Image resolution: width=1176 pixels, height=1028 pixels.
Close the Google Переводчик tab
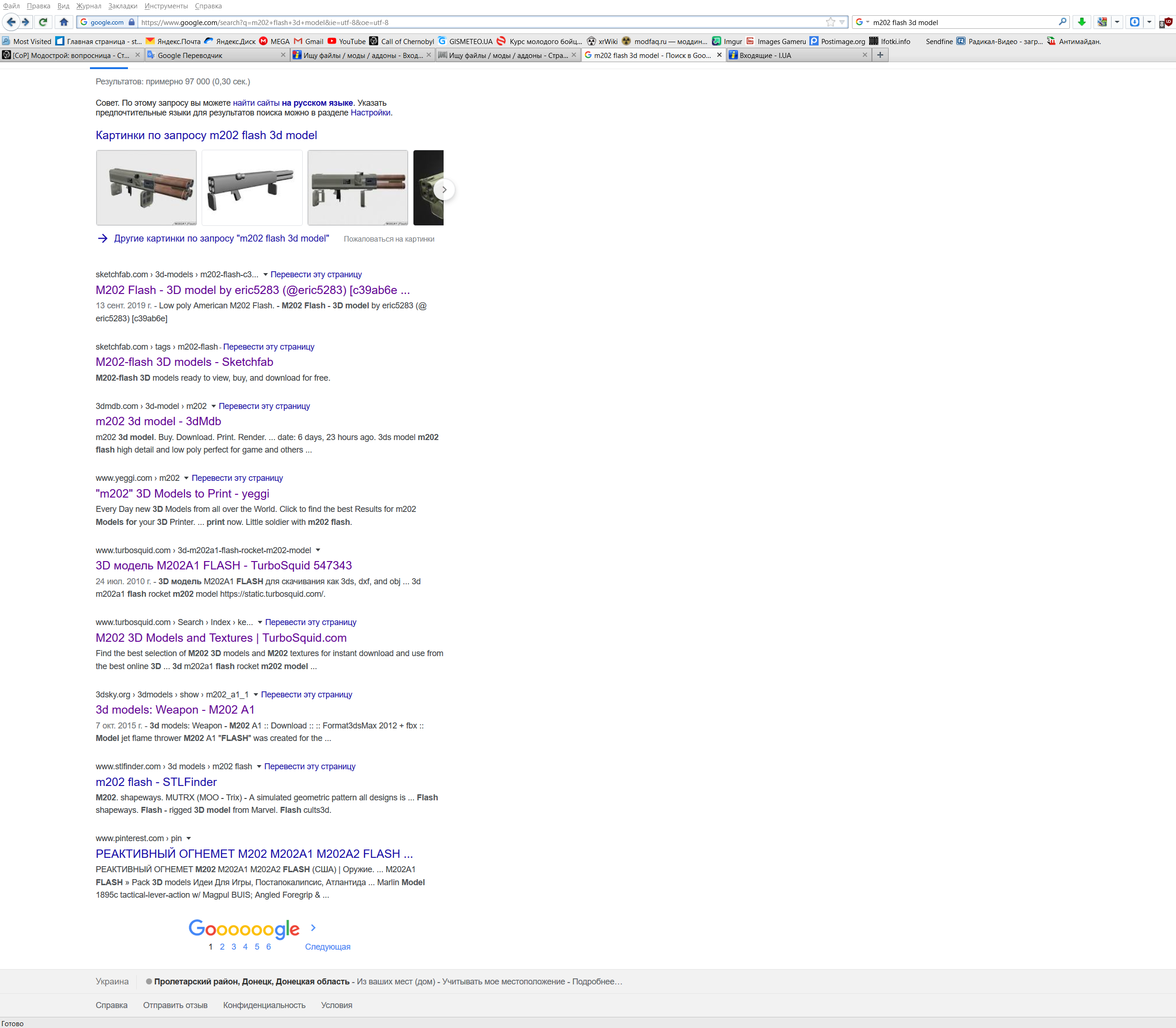(x=283, y=55)
